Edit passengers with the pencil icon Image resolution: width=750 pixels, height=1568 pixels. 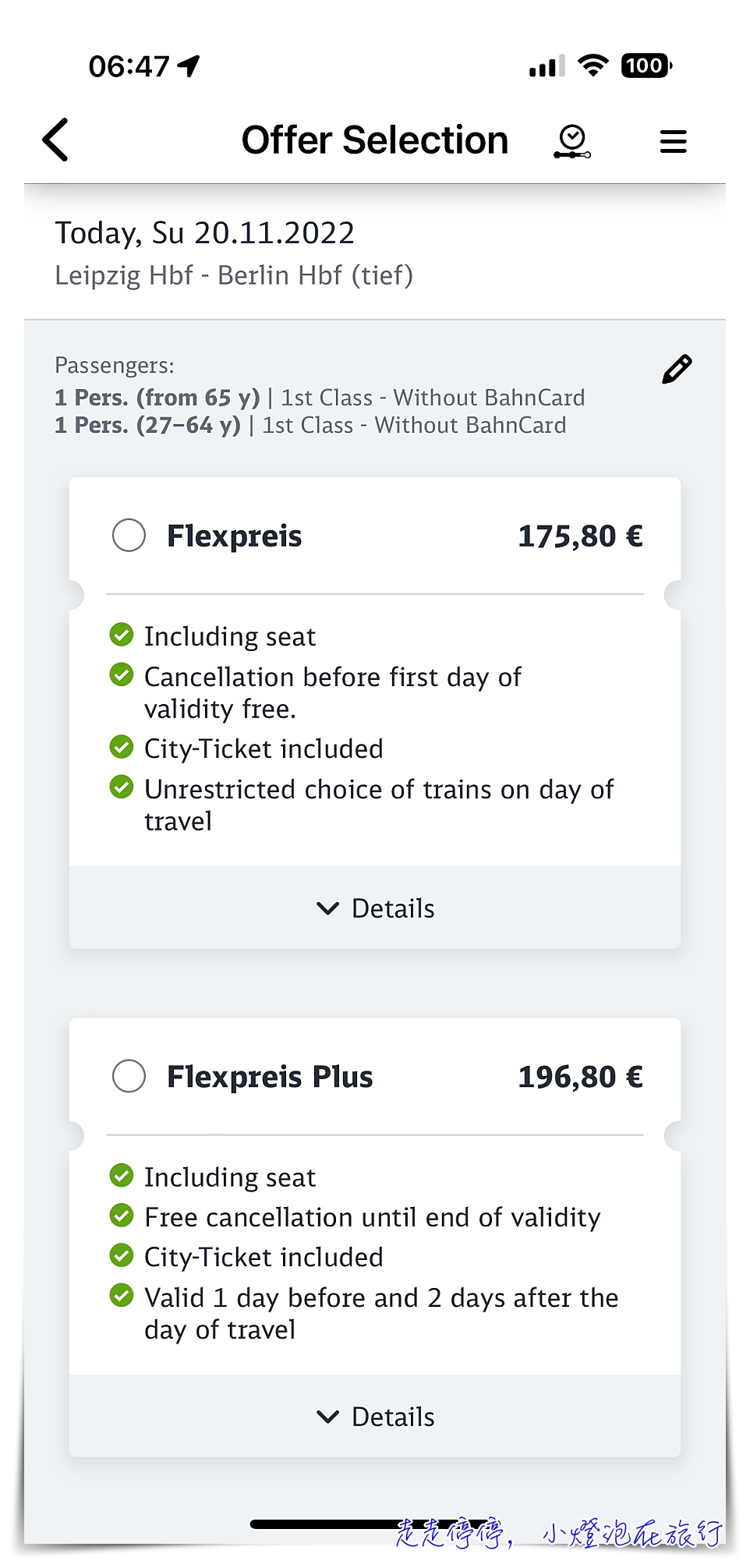coord(677,369)
